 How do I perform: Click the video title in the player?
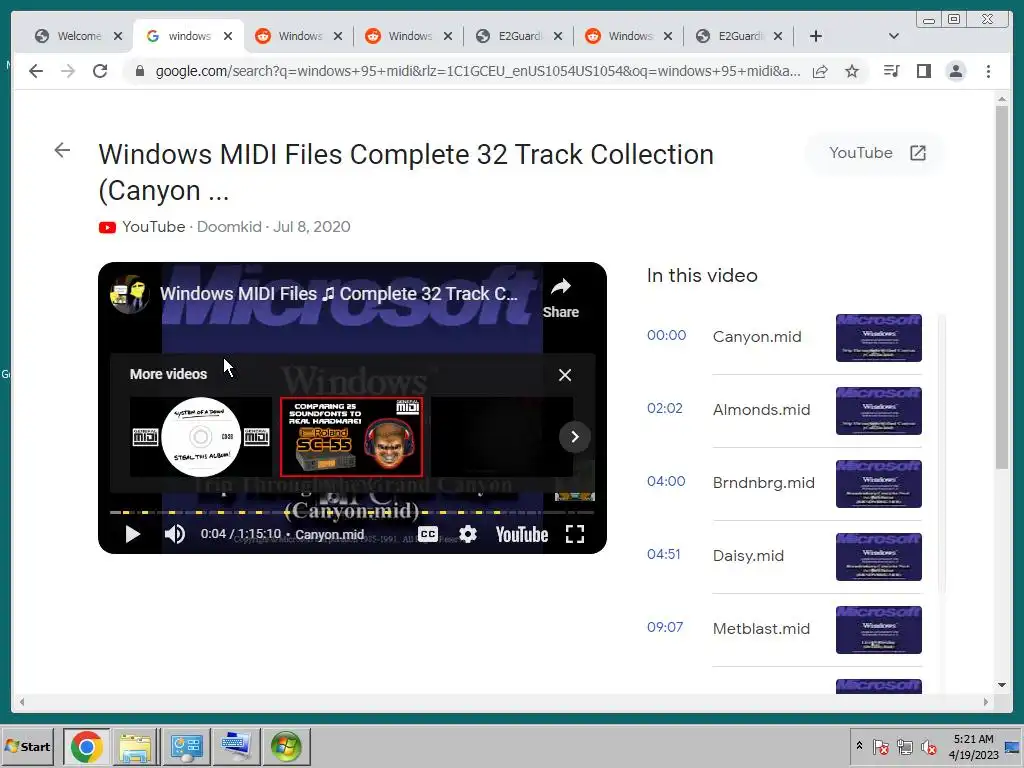[339, 294]
